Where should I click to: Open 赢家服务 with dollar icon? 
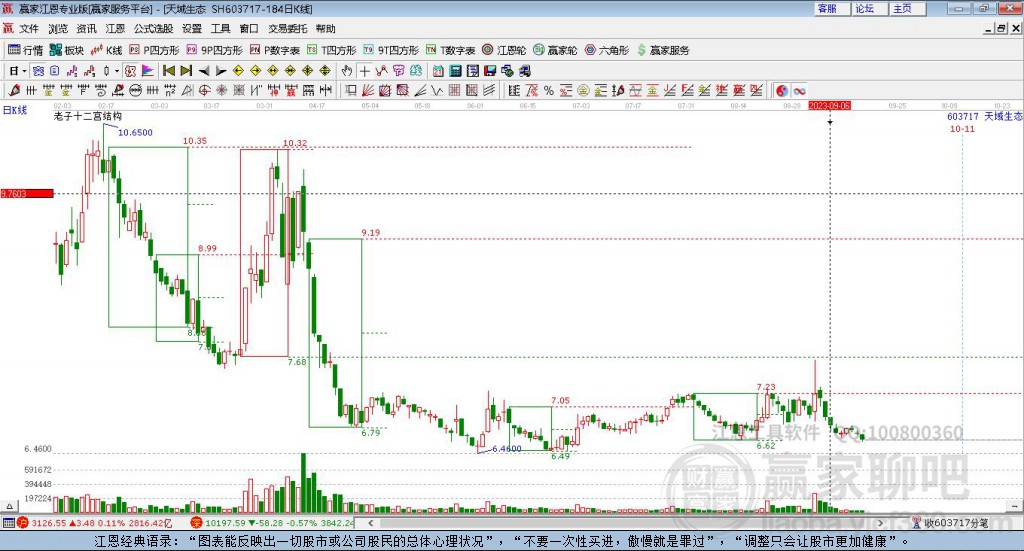click(663, 50)
